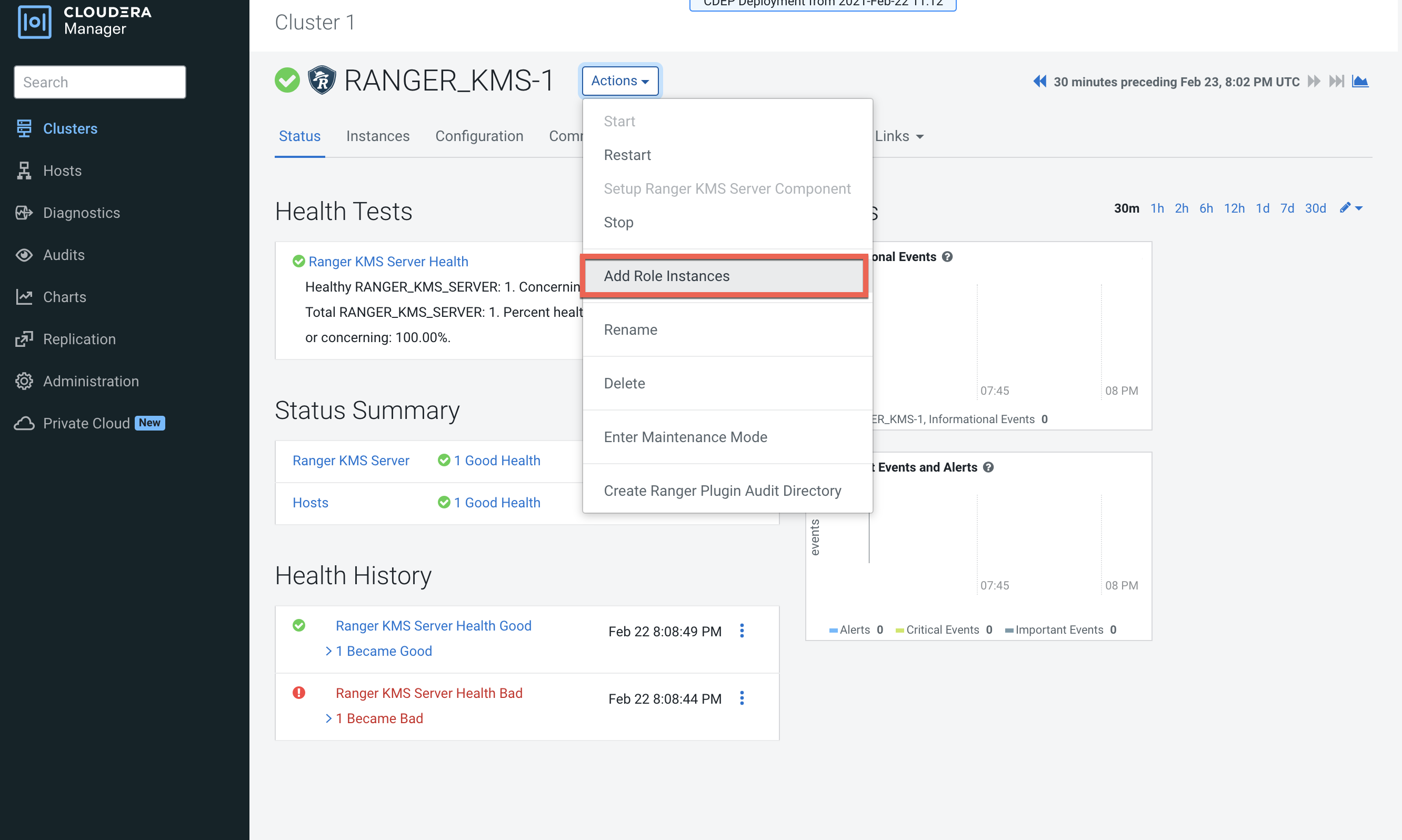Choose Add Role Instances from menu

pyautogui.click(x=667, y=276)
